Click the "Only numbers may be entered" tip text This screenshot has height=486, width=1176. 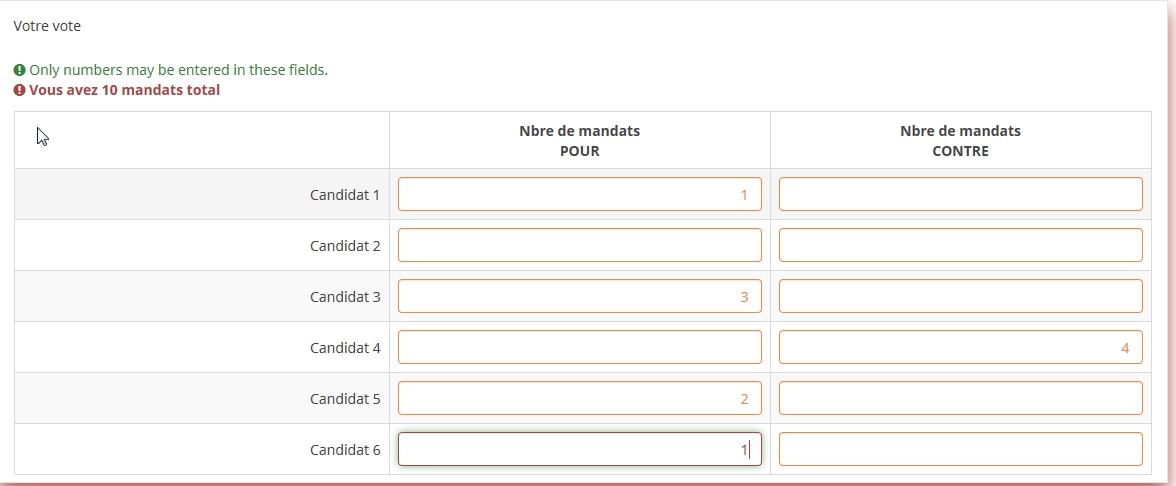[178, 70]
